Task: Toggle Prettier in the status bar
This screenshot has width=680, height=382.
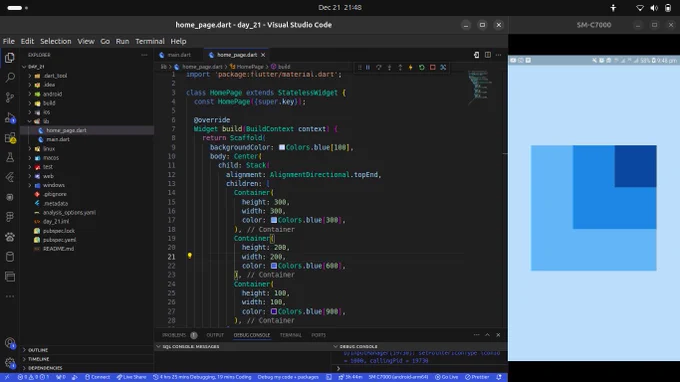Action: coord(477,377)
